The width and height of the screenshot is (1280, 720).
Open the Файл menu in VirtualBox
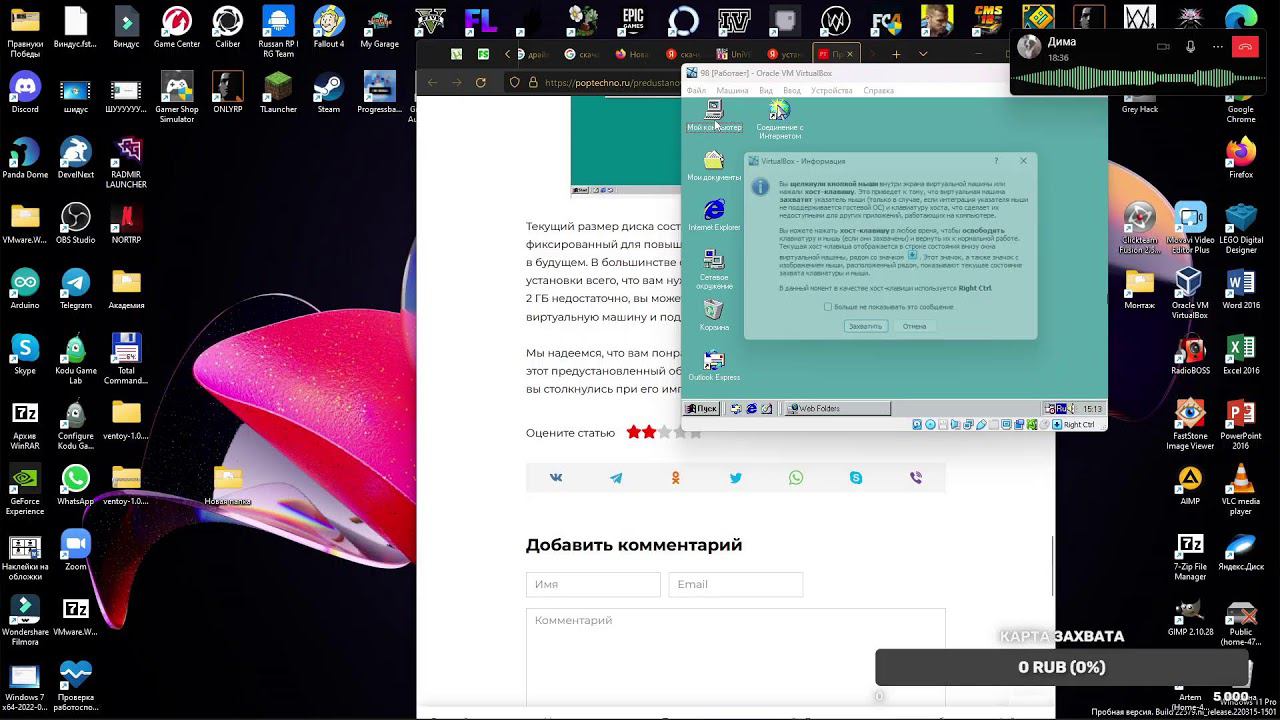coord(696,90)
